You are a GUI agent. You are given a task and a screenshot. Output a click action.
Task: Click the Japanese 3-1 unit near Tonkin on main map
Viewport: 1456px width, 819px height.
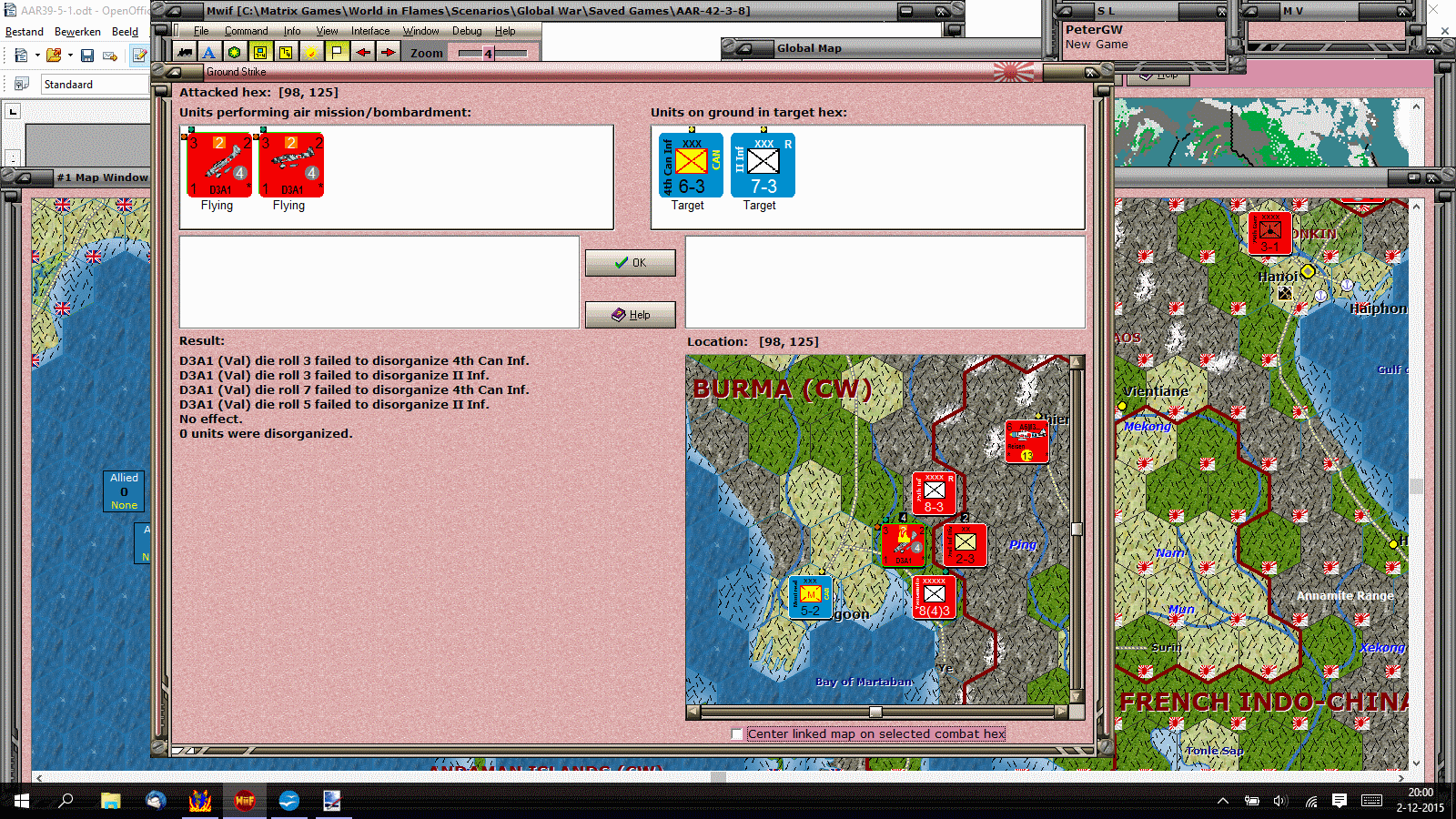point(1269,233)
